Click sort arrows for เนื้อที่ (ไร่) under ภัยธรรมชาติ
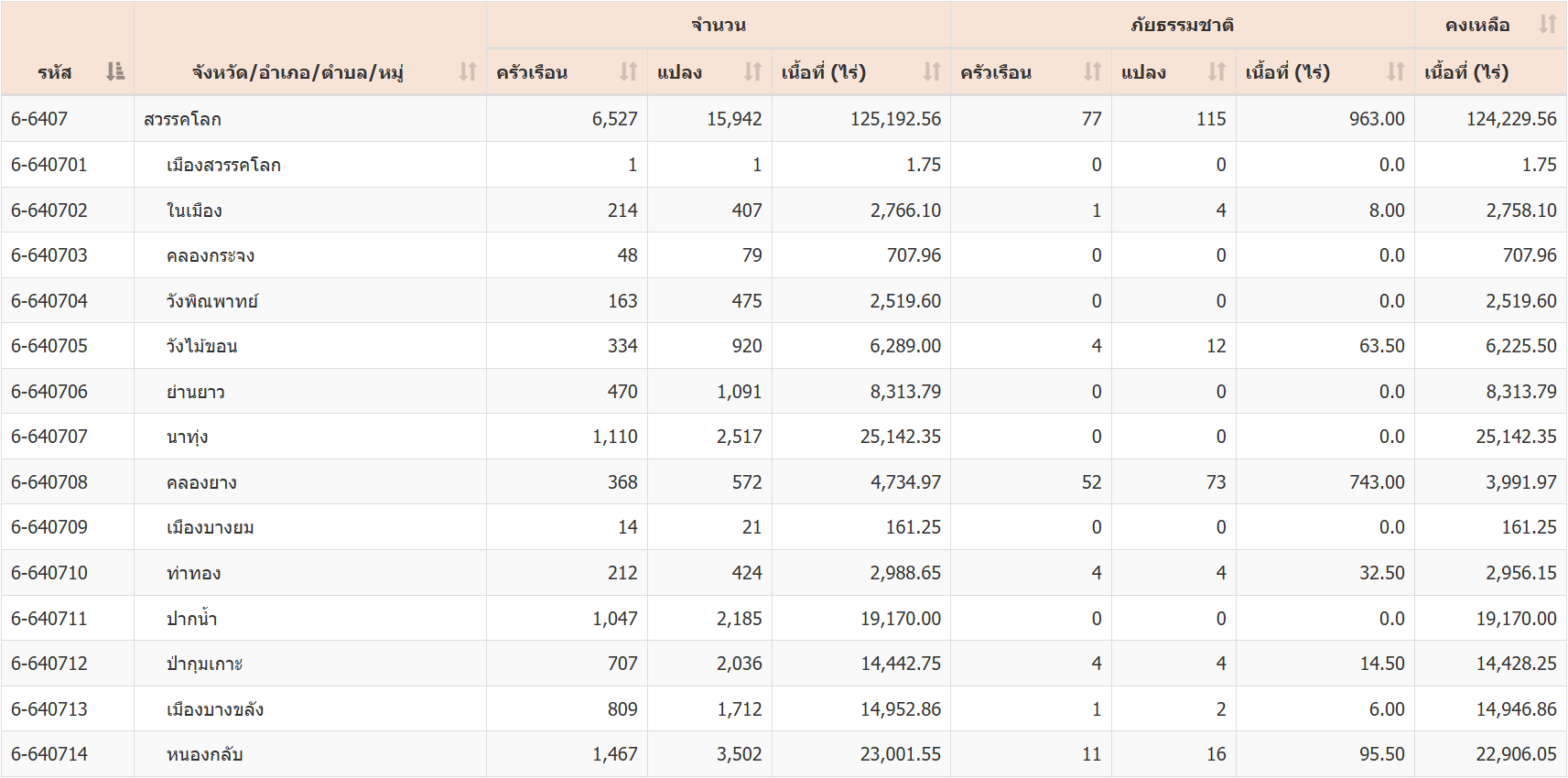The width and height of the screenshot is (1568, 778). [1395, 71]
